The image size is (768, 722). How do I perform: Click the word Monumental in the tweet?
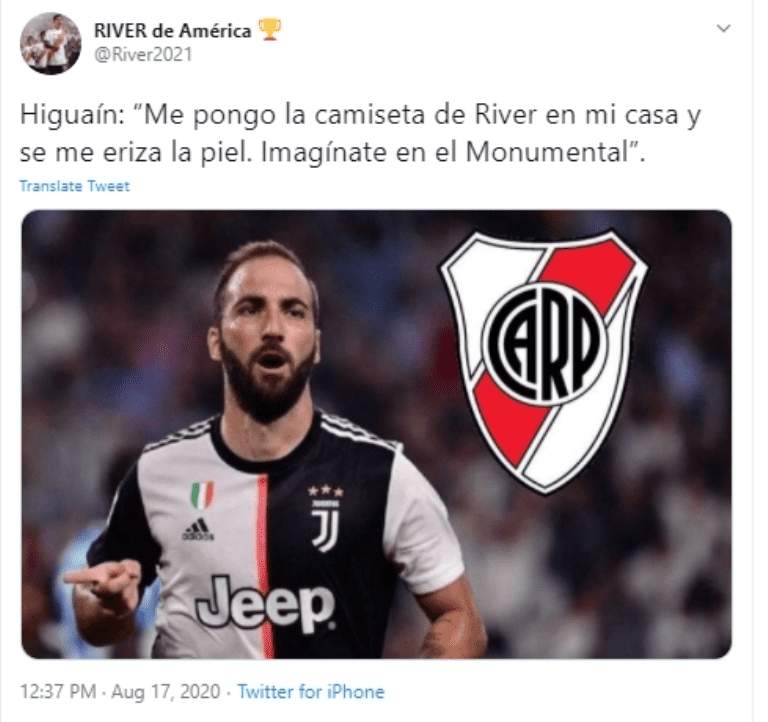point(546,152)
